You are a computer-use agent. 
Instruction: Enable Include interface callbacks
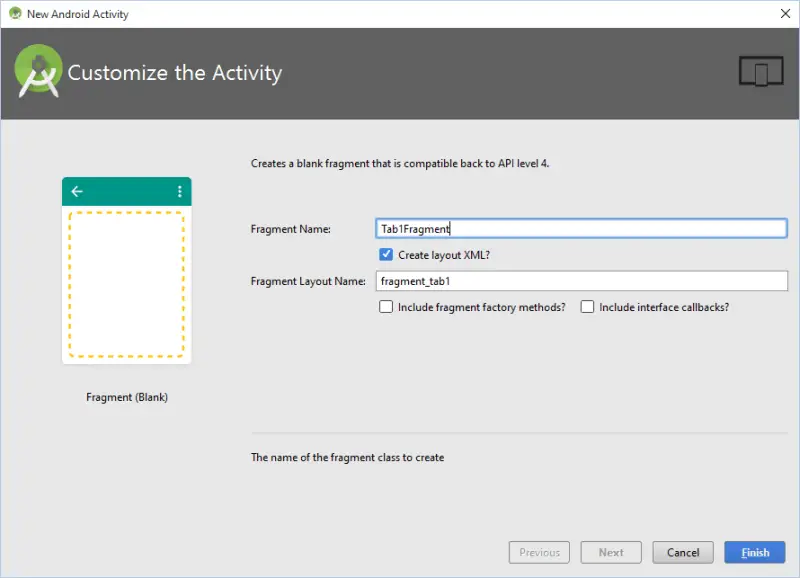point(588,307)
